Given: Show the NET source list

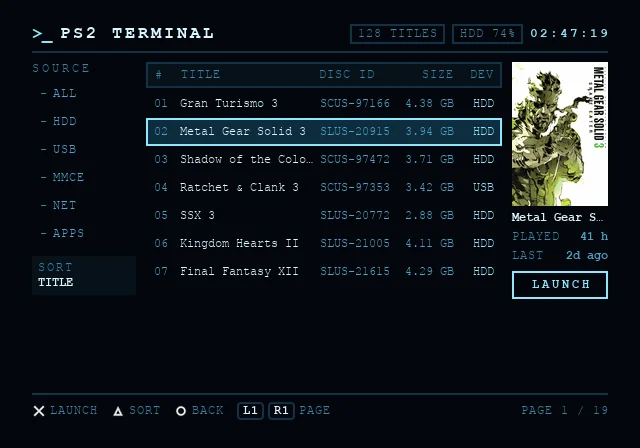Looking at the screenshot, I should tap(59, 205).
